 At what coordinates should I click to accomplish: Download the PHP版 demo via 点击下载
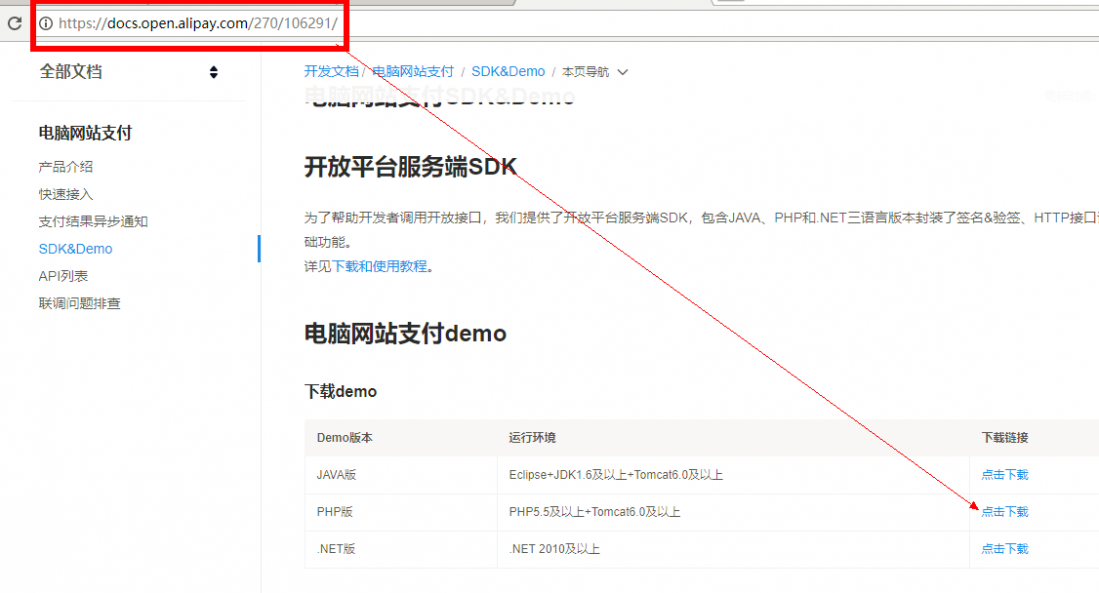click(x=1004, y=512)
